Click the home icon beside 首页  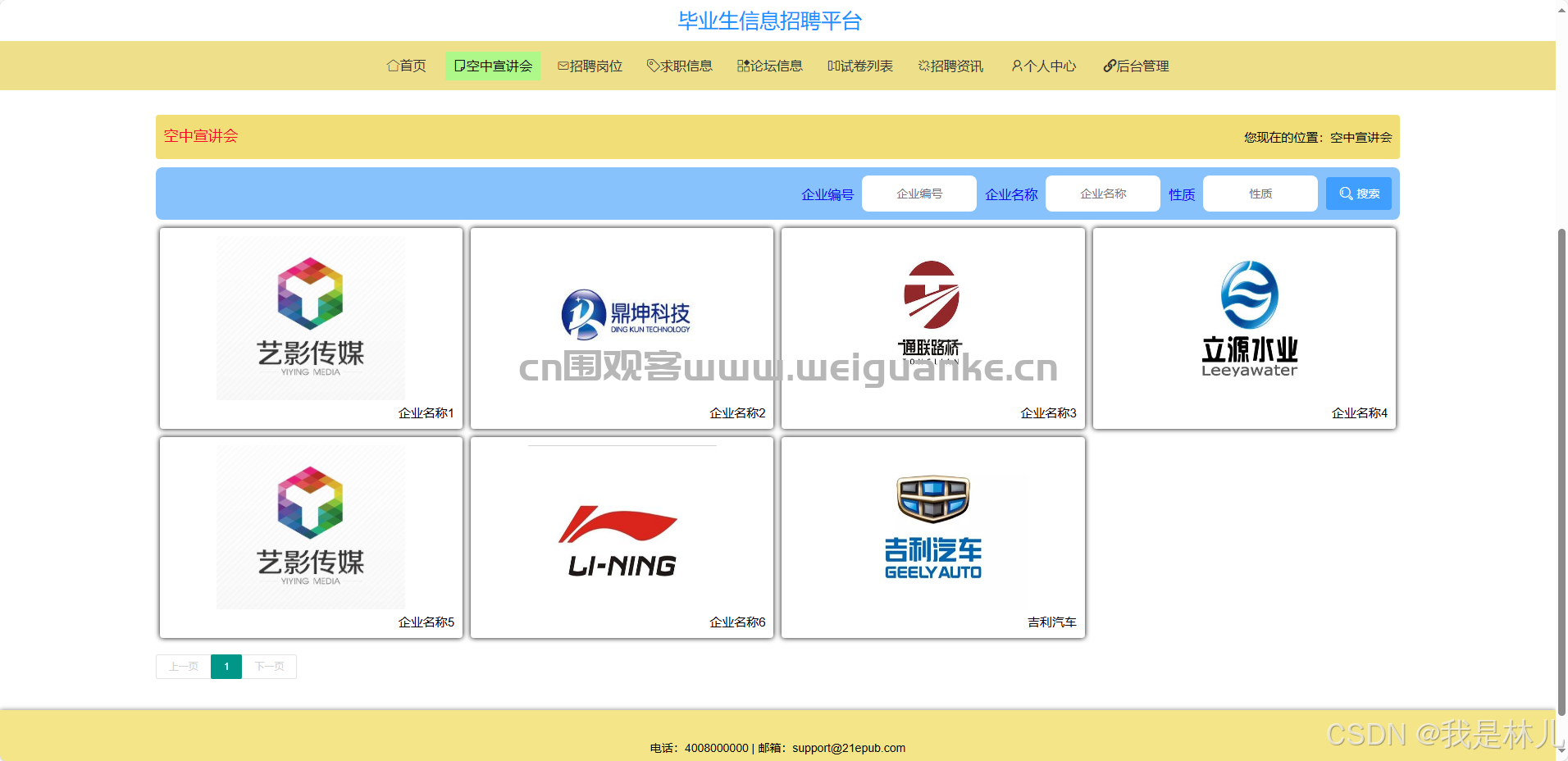pyautogui.click(x=393, y=66)
